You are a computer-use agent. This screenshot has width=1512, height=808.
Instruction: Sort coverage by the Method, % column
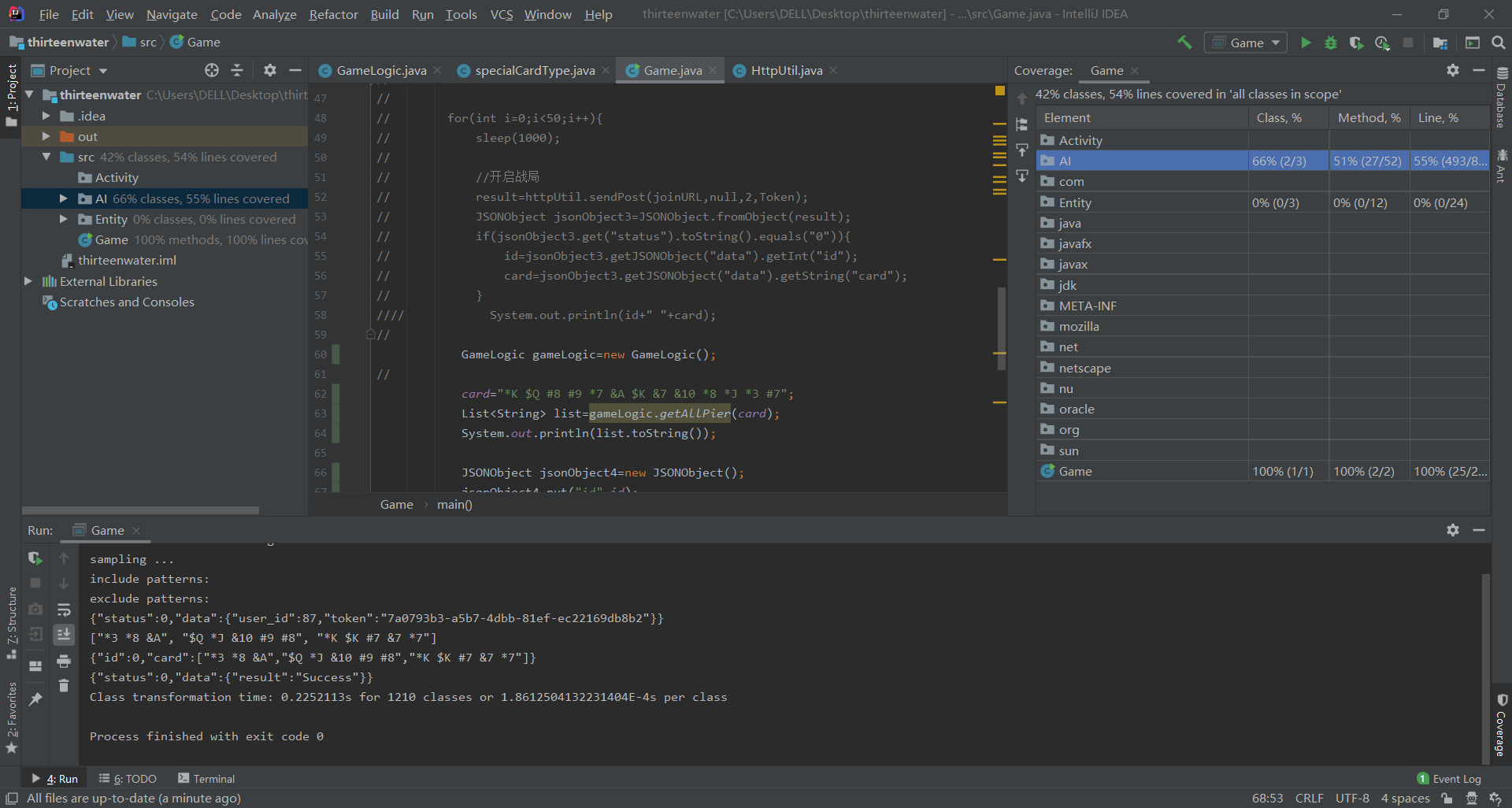[1369, 117]
